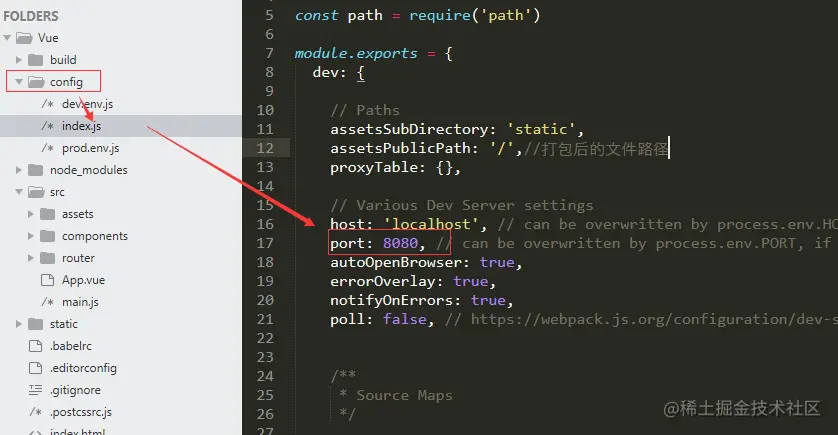Click the static folder icon
This screenshot has height=435, width=838.
click(35, 324)
